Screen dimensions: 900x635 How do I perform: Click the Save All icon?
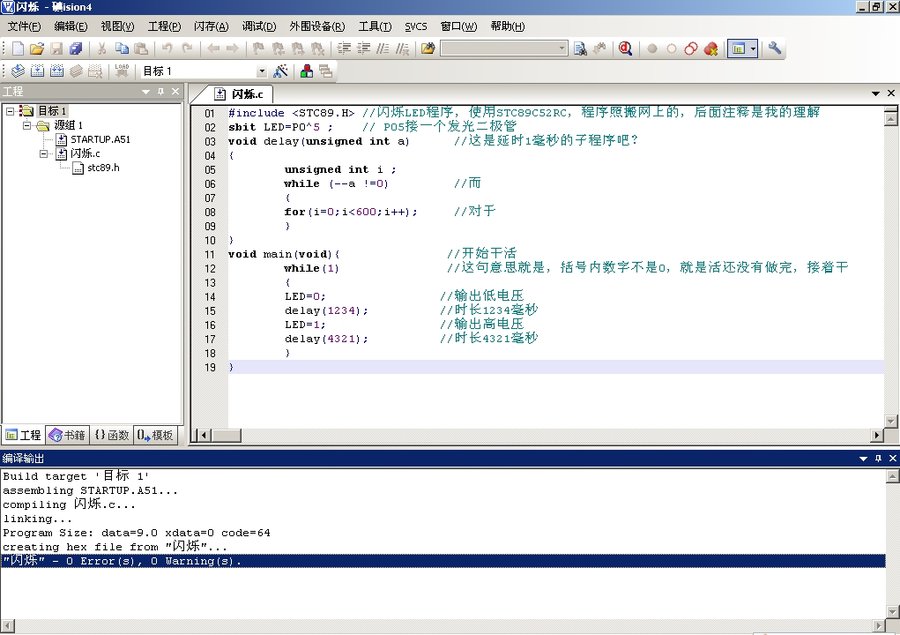pos(76,48)
